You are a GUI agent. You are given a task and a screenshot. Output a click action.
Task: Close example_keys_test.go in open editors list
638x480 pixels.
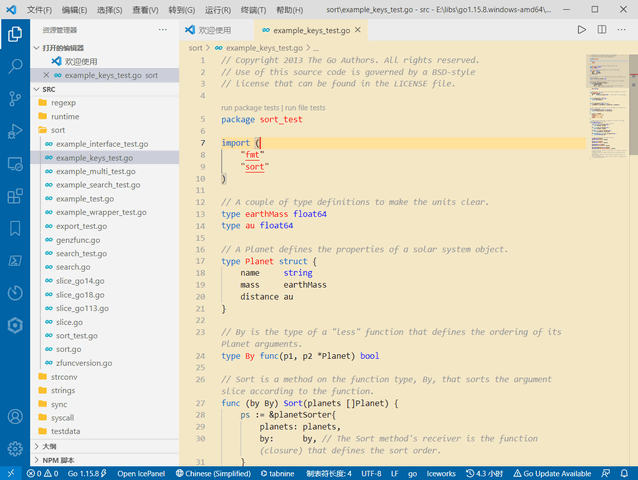tap(46, 75)
